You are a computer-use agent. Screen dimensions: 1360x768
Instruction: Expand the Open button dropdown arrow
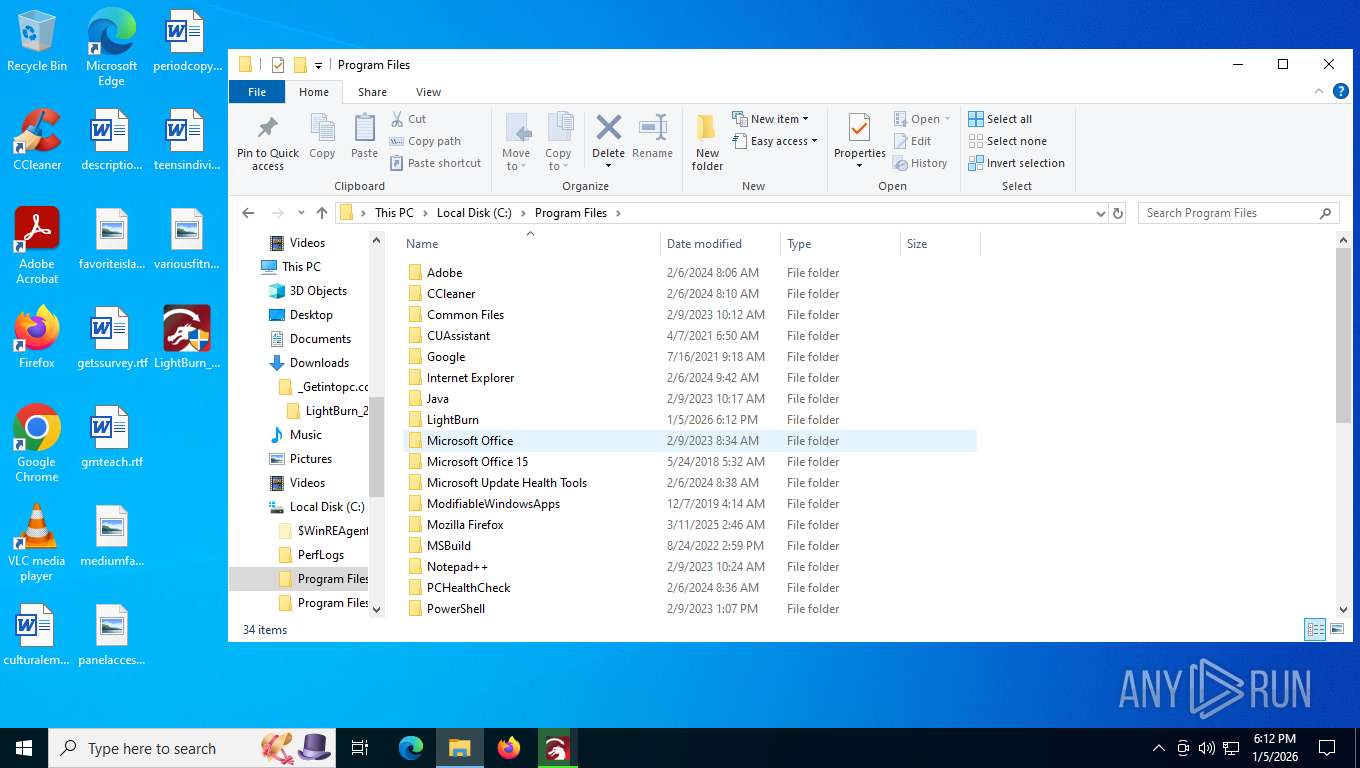pos(947,119)
